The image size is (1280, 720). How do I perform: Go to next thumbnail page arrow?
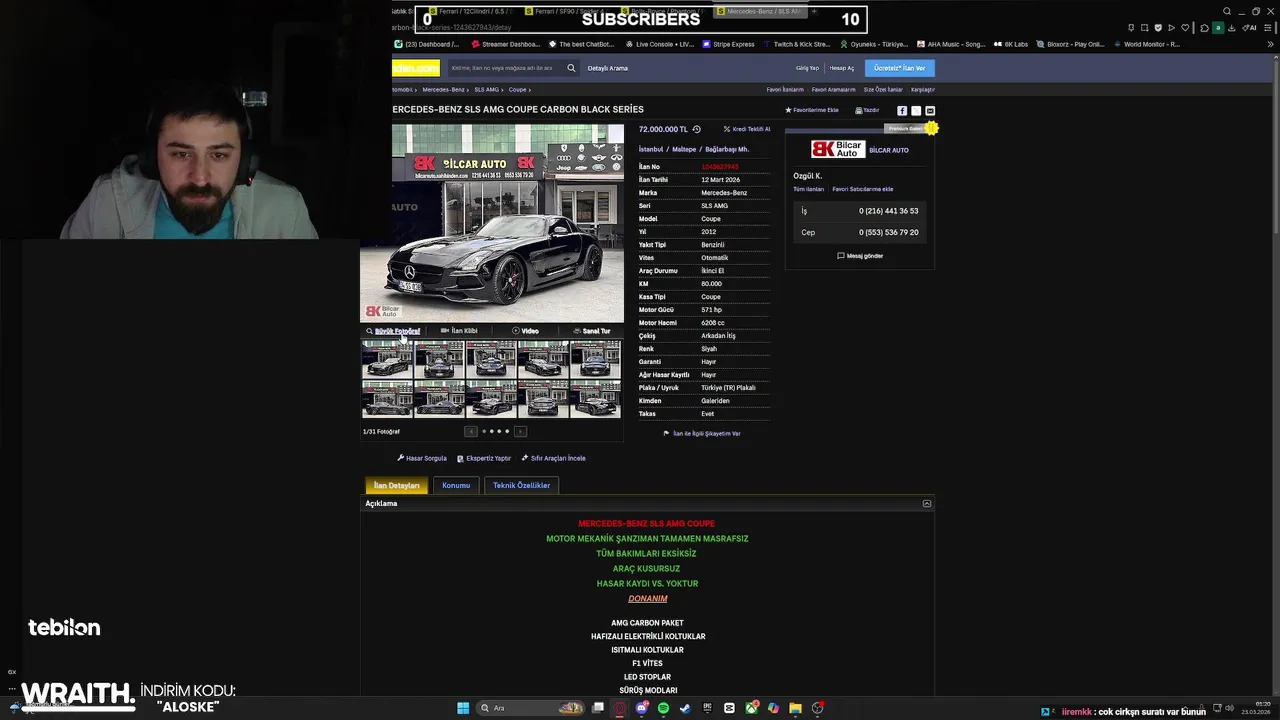click(x=520, y=431)
